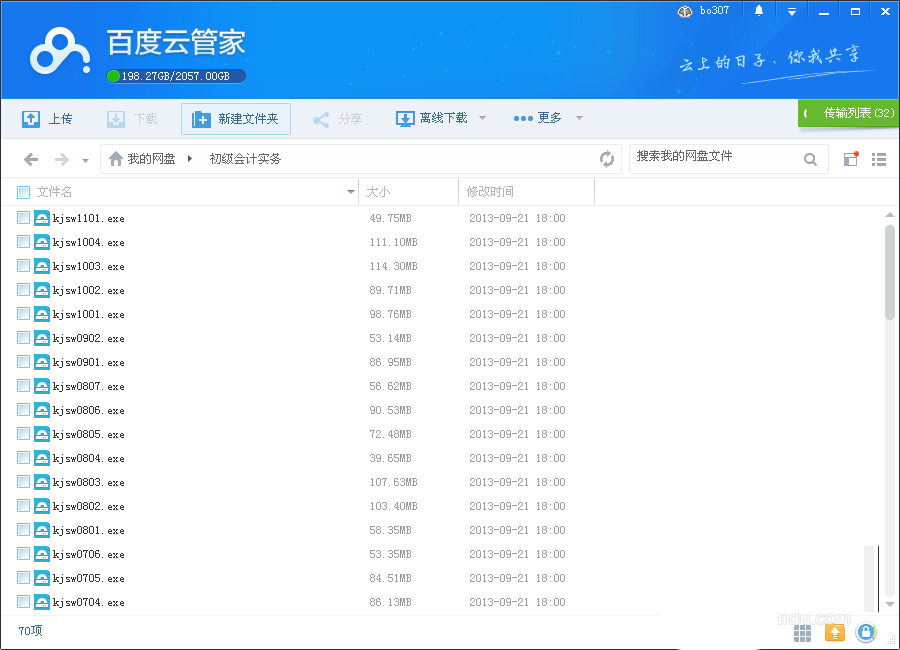Click the 下载 download button
Image resolution: width=900 pixels, height=650 pixels.
[x=132, y=119]
